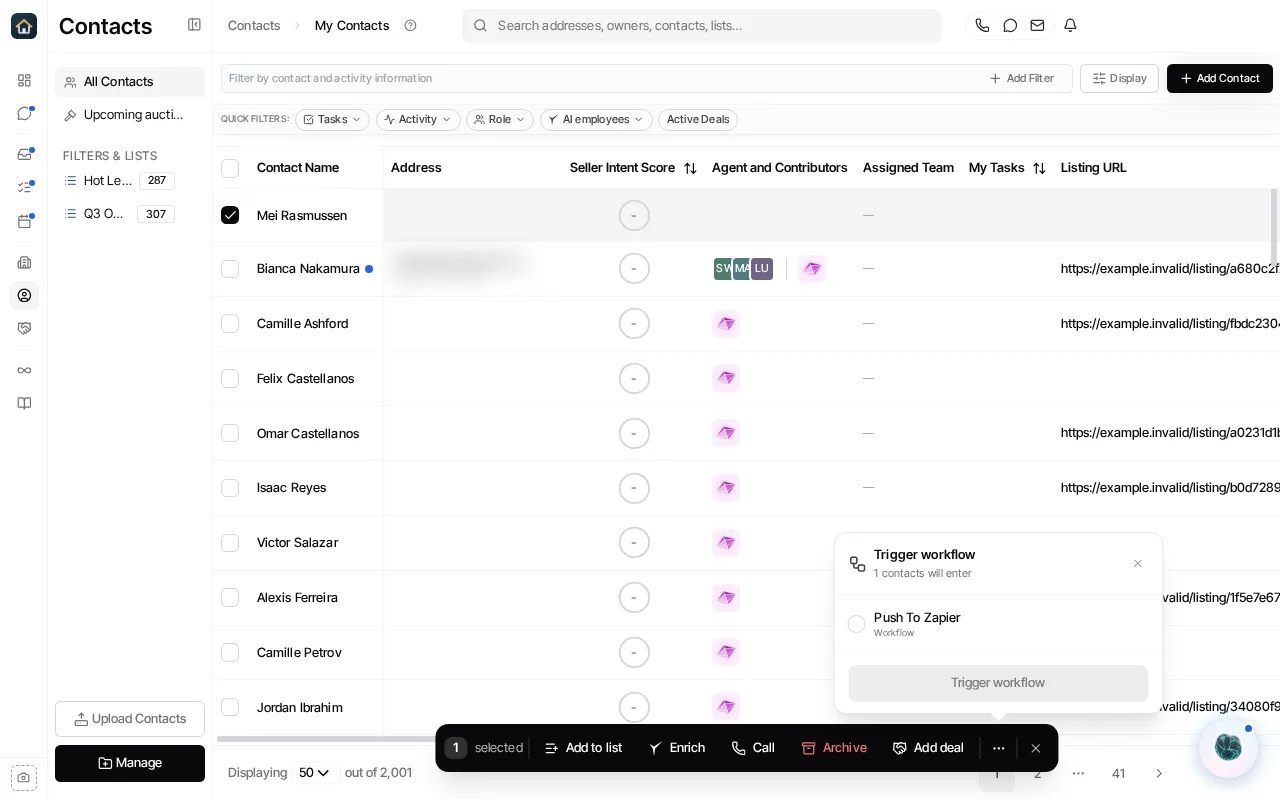Viewport: 1280px width, 800px height.
Task: Click the Add Contact button
Action: tap(1220, 78)
